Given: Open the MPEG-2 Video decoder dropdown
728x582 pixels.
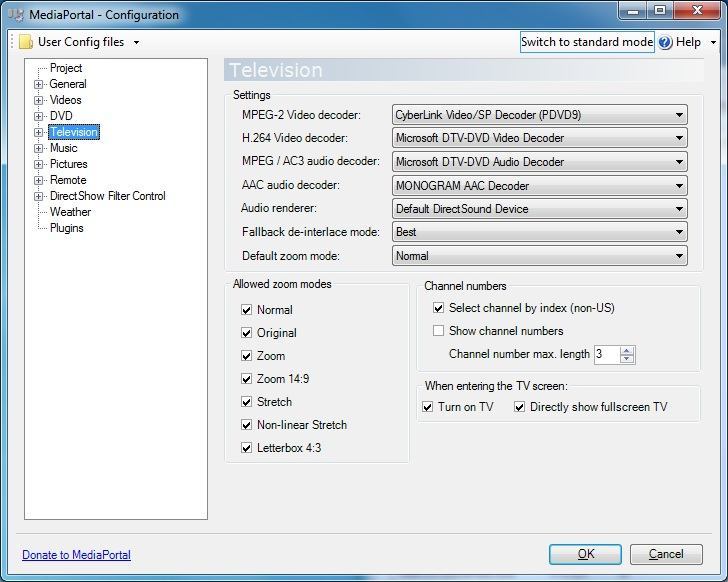Looking at the screenshot, I should pyautogui.click(x=540, y=115).
